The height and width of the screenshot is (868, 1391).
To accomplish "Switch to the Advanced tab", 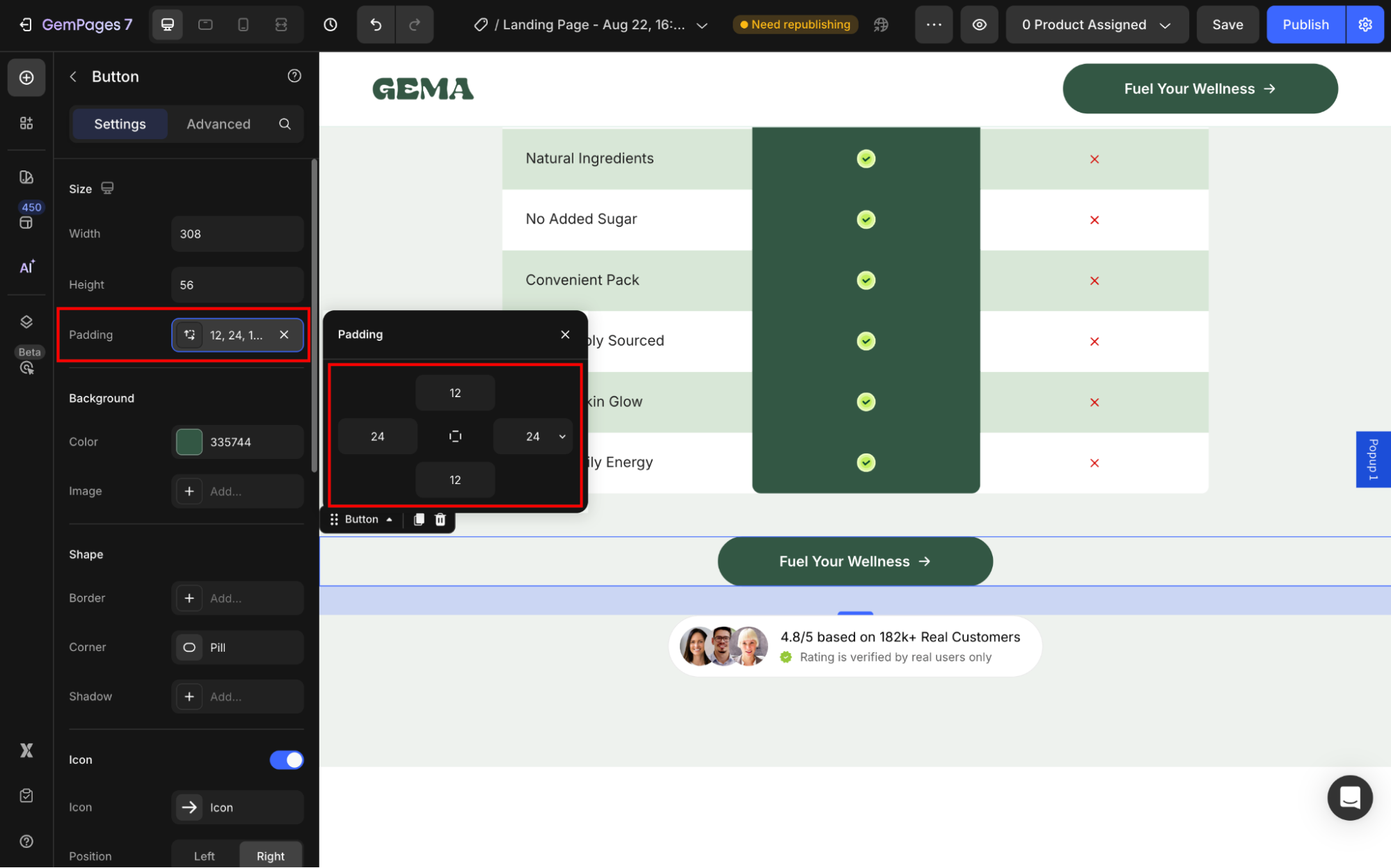I will pos(218,124).
